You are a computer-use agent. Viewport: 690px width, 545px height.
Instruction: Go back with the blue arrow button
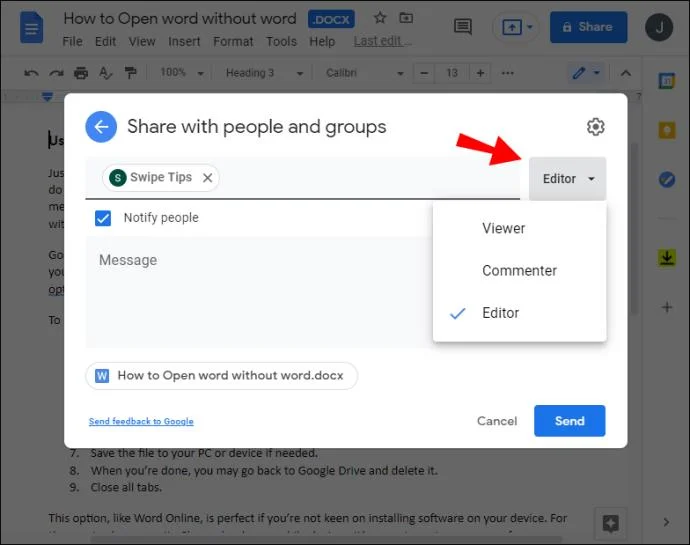pyautogui.click(x=101, y=127)
